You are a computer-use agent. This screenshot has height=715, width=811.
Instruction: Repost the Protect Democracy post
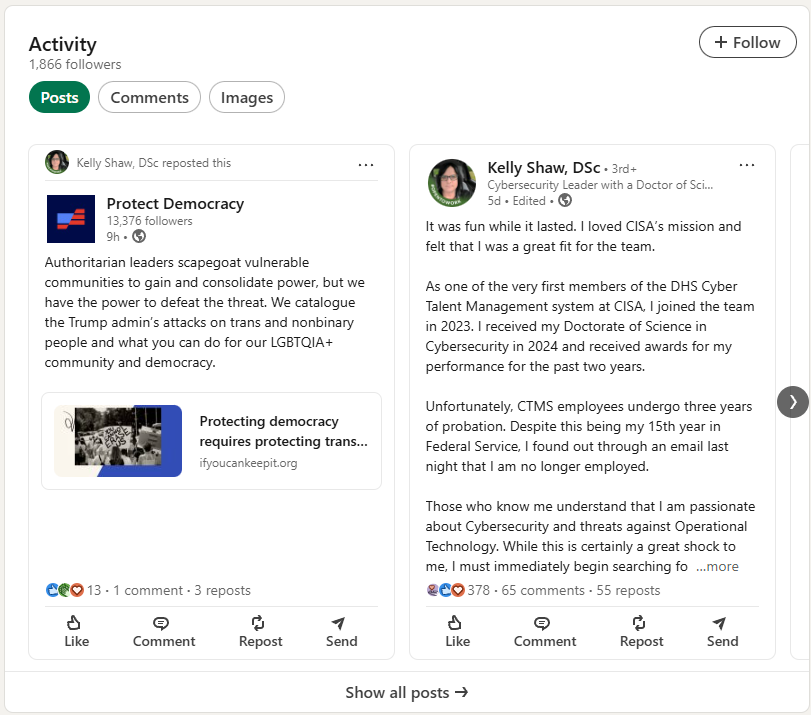click(260, 632)
